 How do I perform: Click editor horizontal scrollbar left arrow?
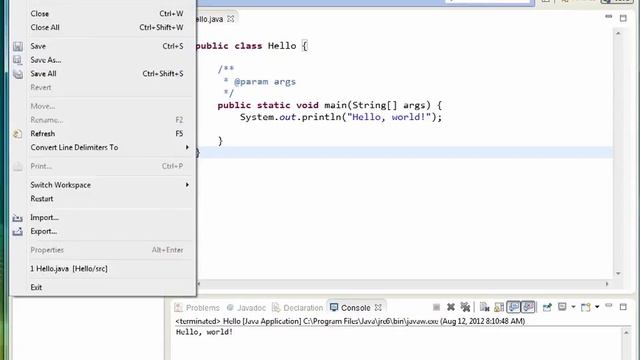pyautogui.click(x=199, y=284)
